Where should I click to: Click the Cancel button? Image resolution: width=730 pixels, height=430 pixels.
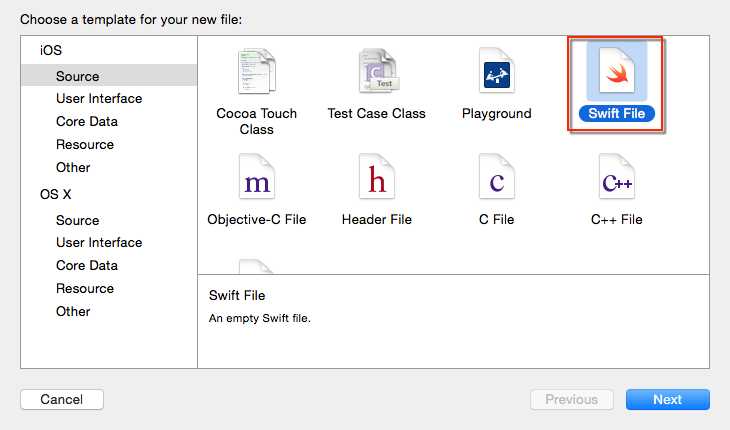click(x=62, y=399)
